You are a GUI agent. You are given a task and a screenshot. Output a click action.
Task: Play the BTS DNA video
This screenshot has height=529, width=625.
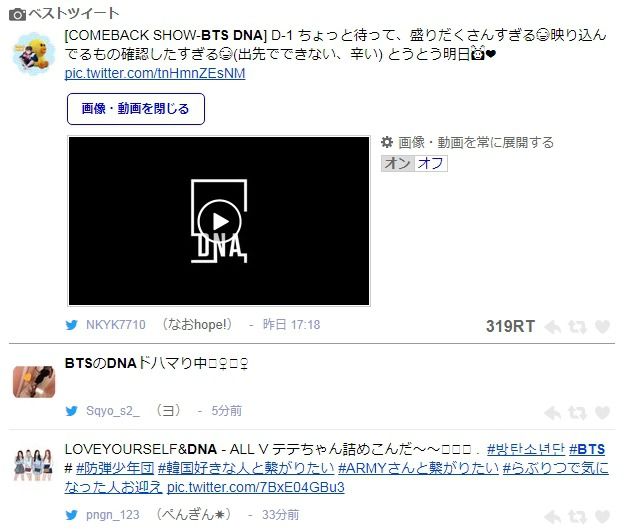(x=219, y=221)
